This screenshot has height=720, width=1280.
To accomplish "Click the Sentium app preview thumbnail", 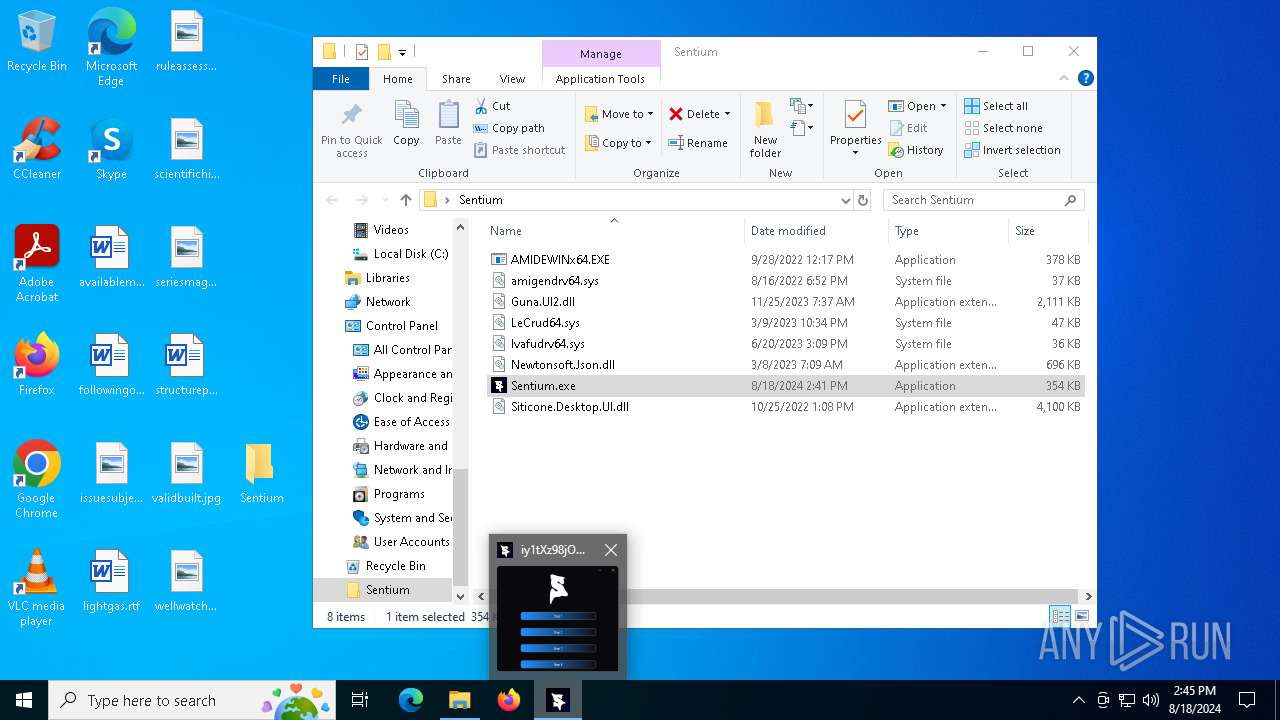I will tap(558, 619).
